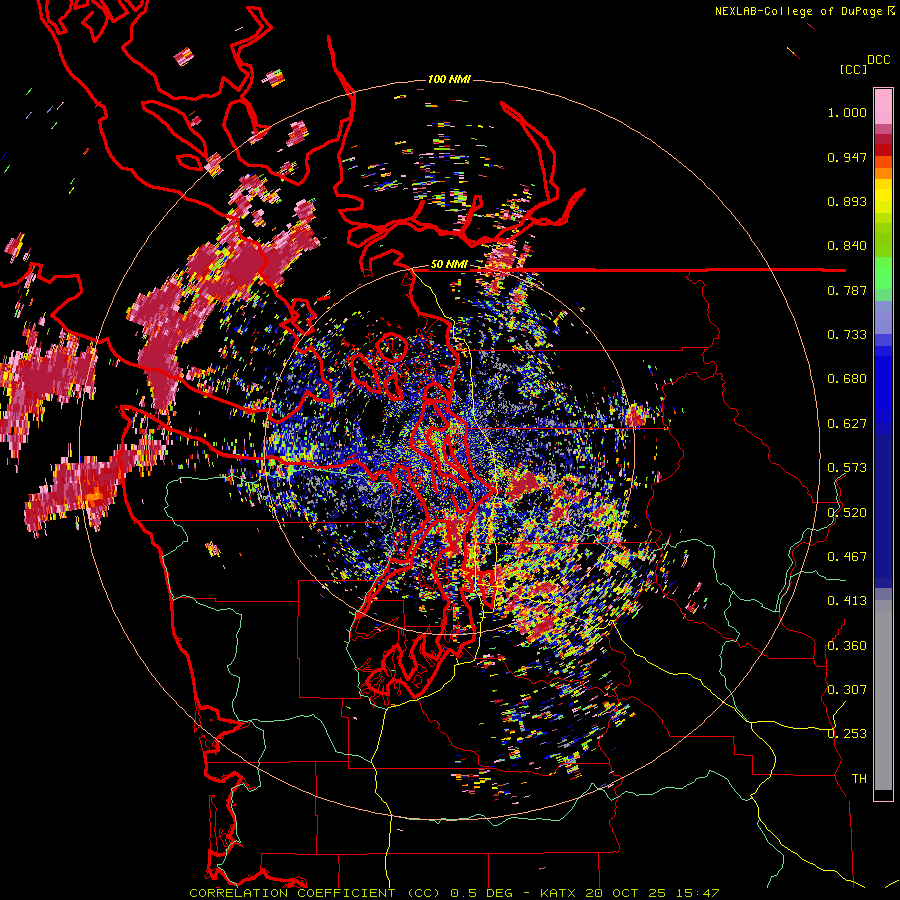Click the Correlation Coefficient KATX caption text
This screenshot has width=900, height=900.
[x=454, y=893]
